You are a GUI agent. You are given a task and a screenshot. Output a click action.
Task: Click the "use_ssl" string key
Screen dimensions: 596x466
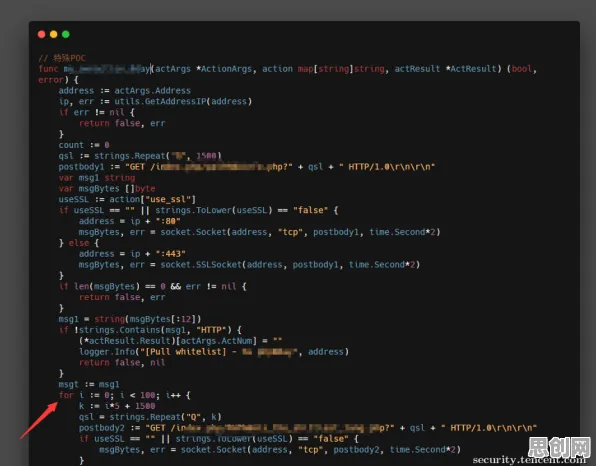(x=168, y=200)
